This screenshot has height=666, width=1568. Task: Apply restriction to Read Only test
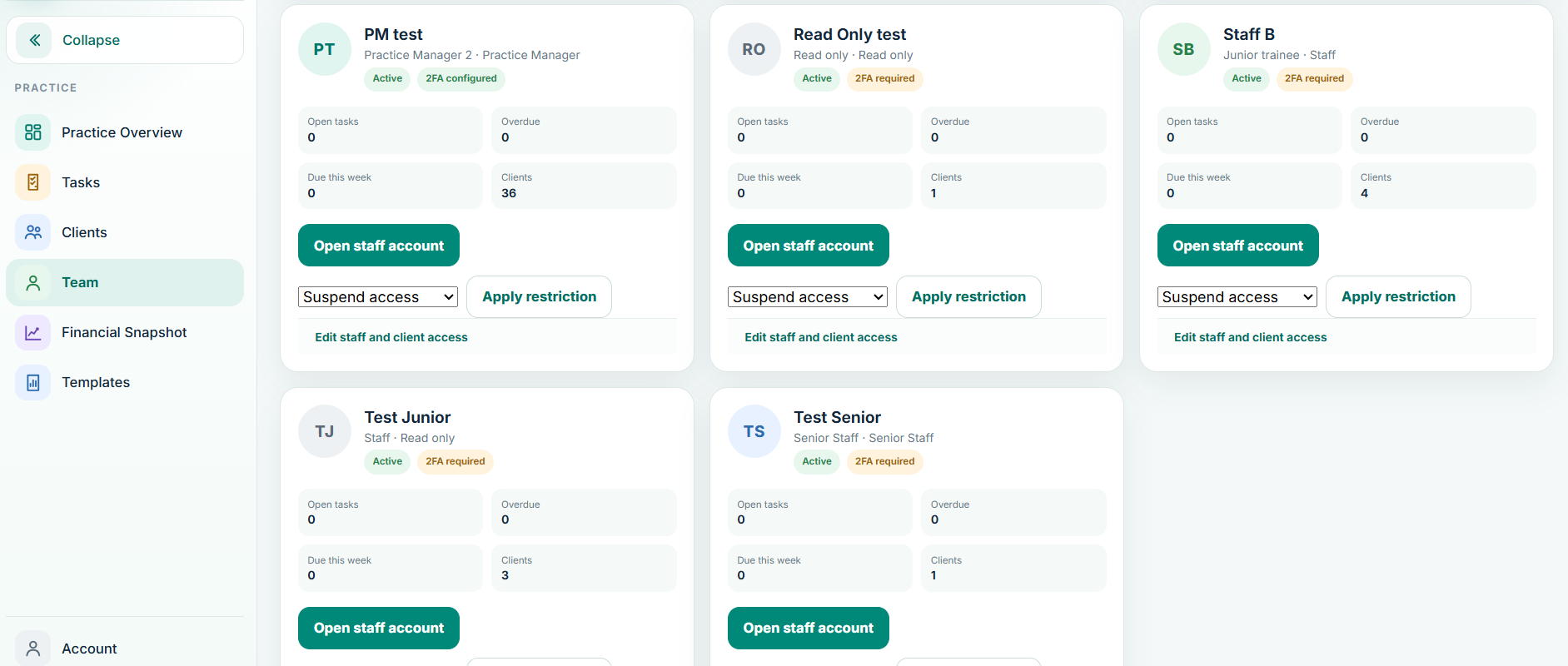[x=969, y=296]
